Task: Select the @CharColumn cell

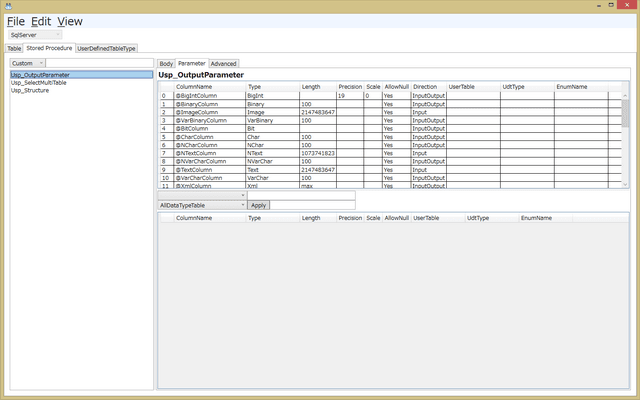Action: point(210,137)
